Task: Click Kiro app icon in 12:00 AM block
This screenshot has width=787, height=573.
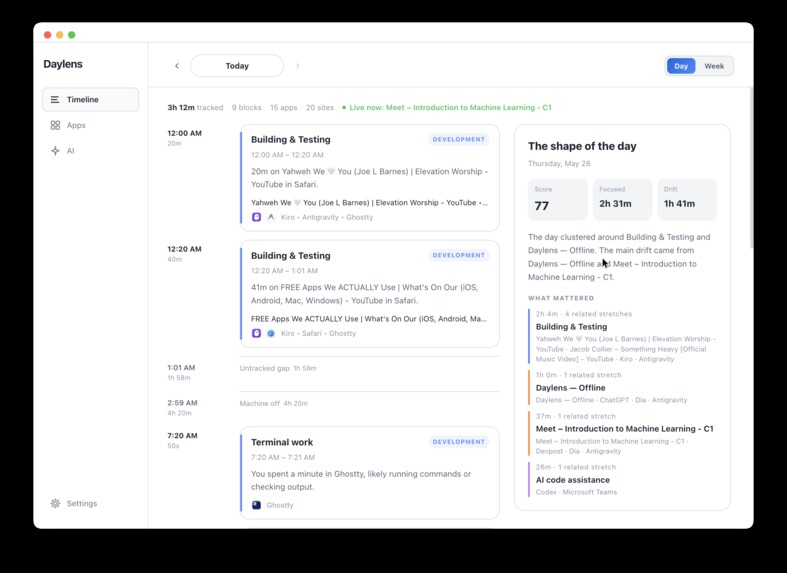Action: pyautogui.click(x=256, y=217)
